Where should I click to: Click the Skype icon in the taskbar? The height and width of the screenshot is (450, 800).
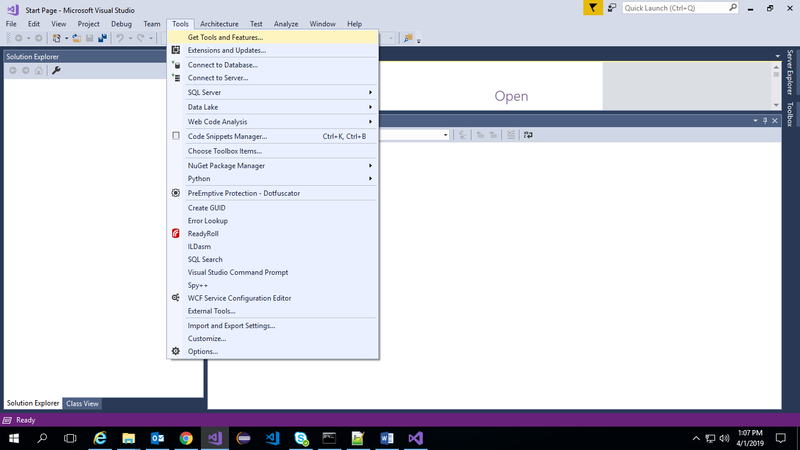coord(300,438)
